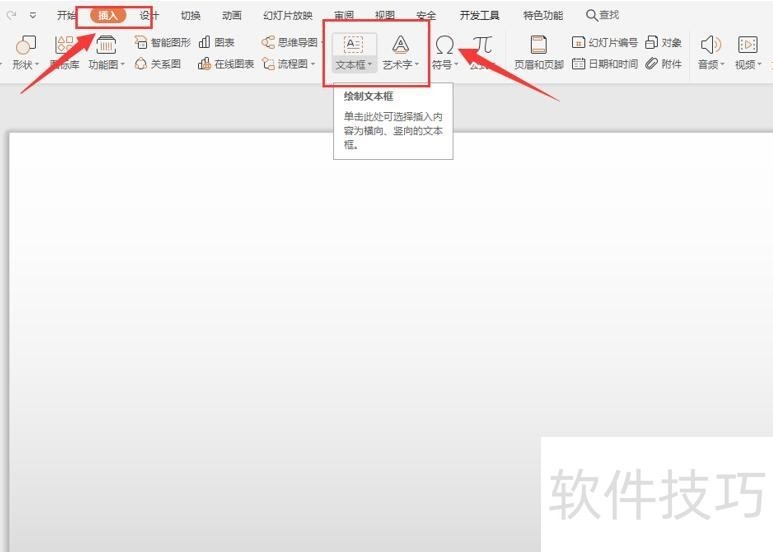The width and height of the screenshot is (773, 552).
Task: Open the quick access toolbar customize dropdown
Action: pyautogui.click(x=33, y=15)
